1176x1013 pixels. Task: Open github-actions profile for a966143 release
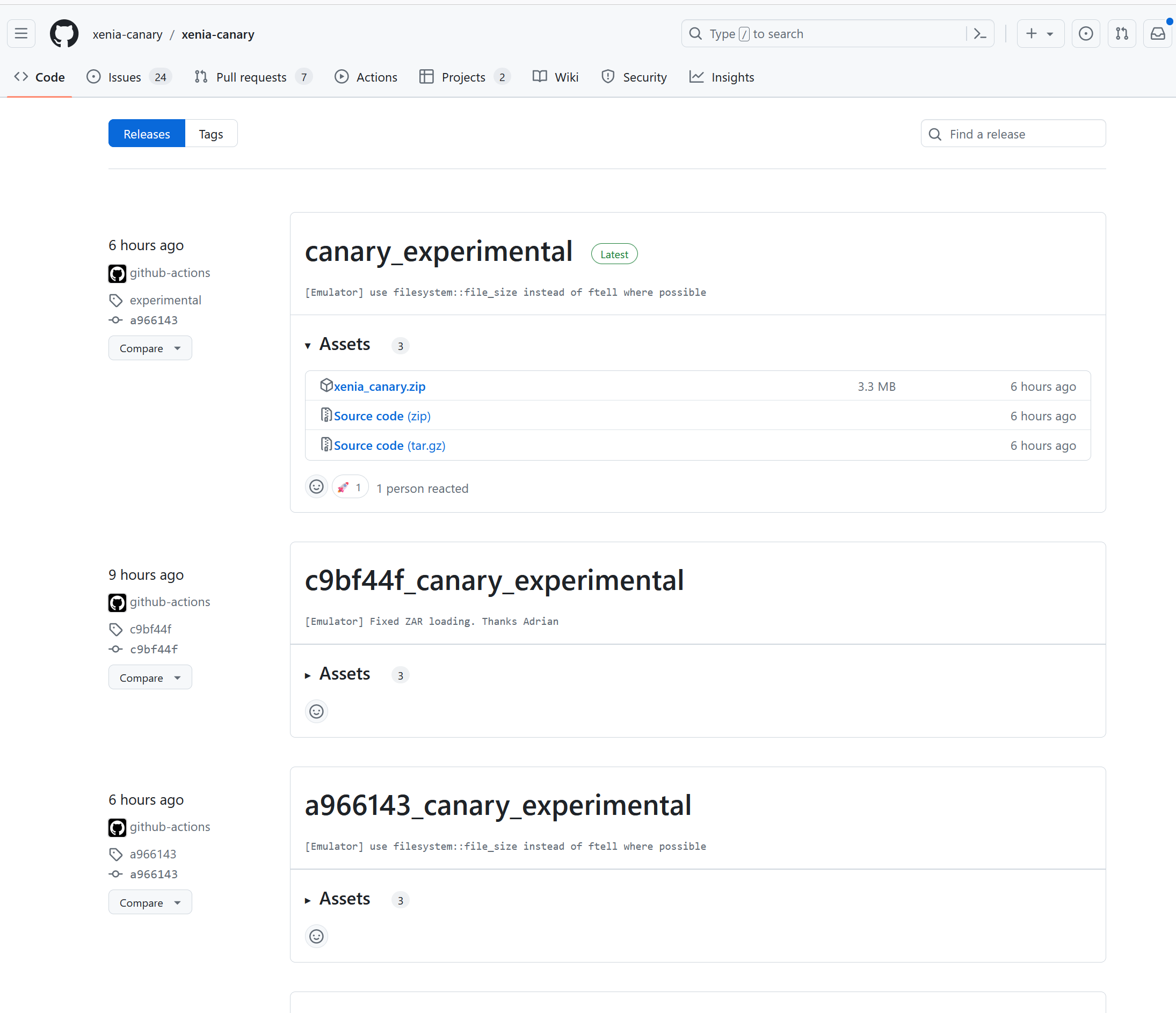pyautogui.click(x=170, y=827)
